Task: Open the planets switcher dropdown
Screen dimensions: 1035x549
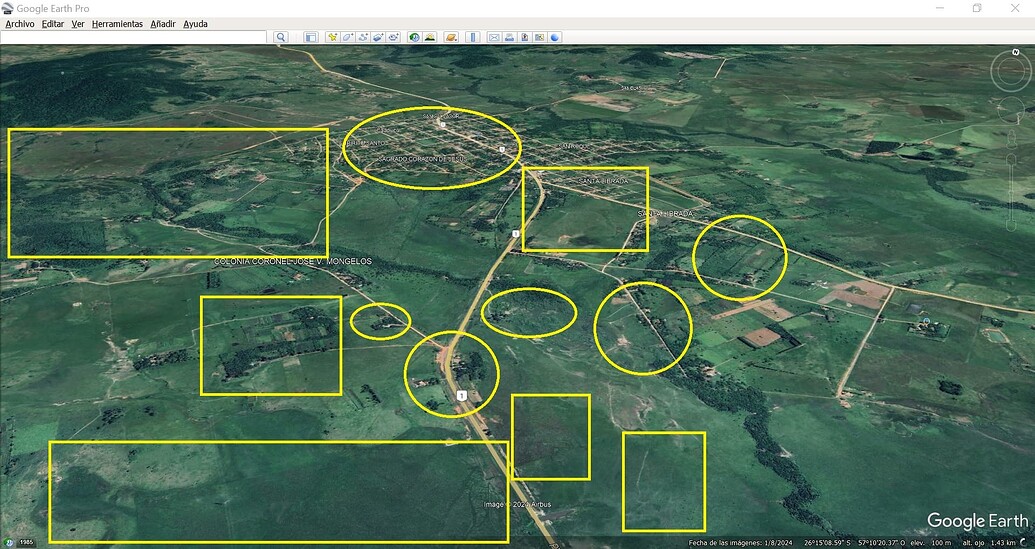Action: (450, 37)
